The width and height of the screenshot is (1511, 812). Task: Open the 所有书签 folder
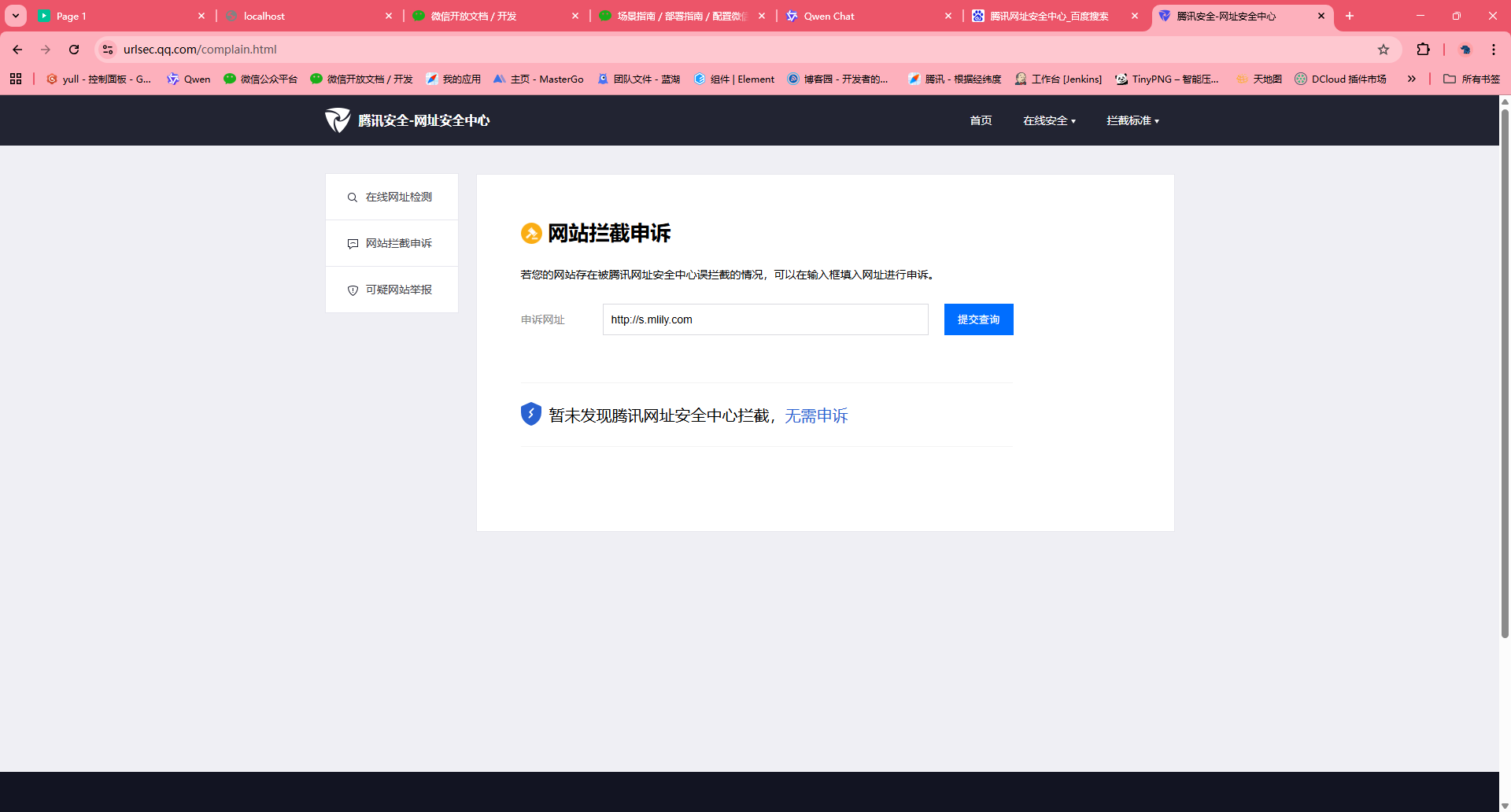pyautogui.click(x=1472, y=79)
